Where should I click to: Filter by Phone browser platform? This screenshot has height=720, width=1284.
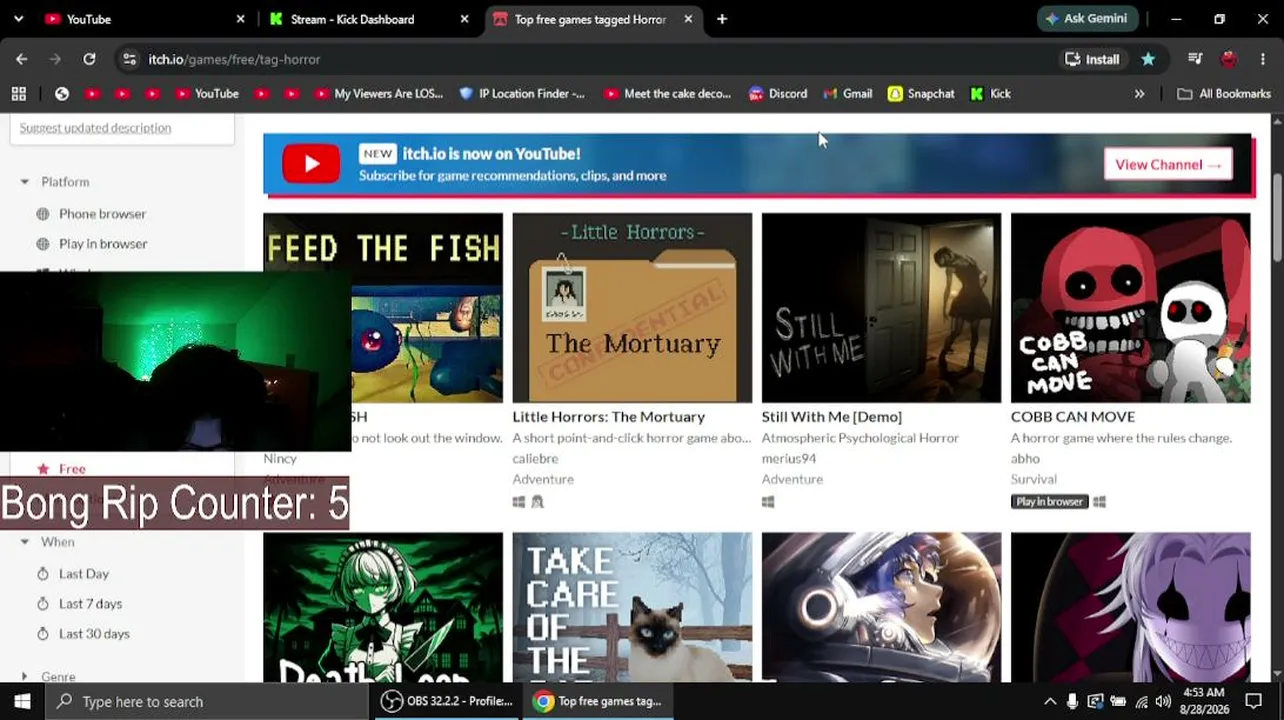point(102,214)
